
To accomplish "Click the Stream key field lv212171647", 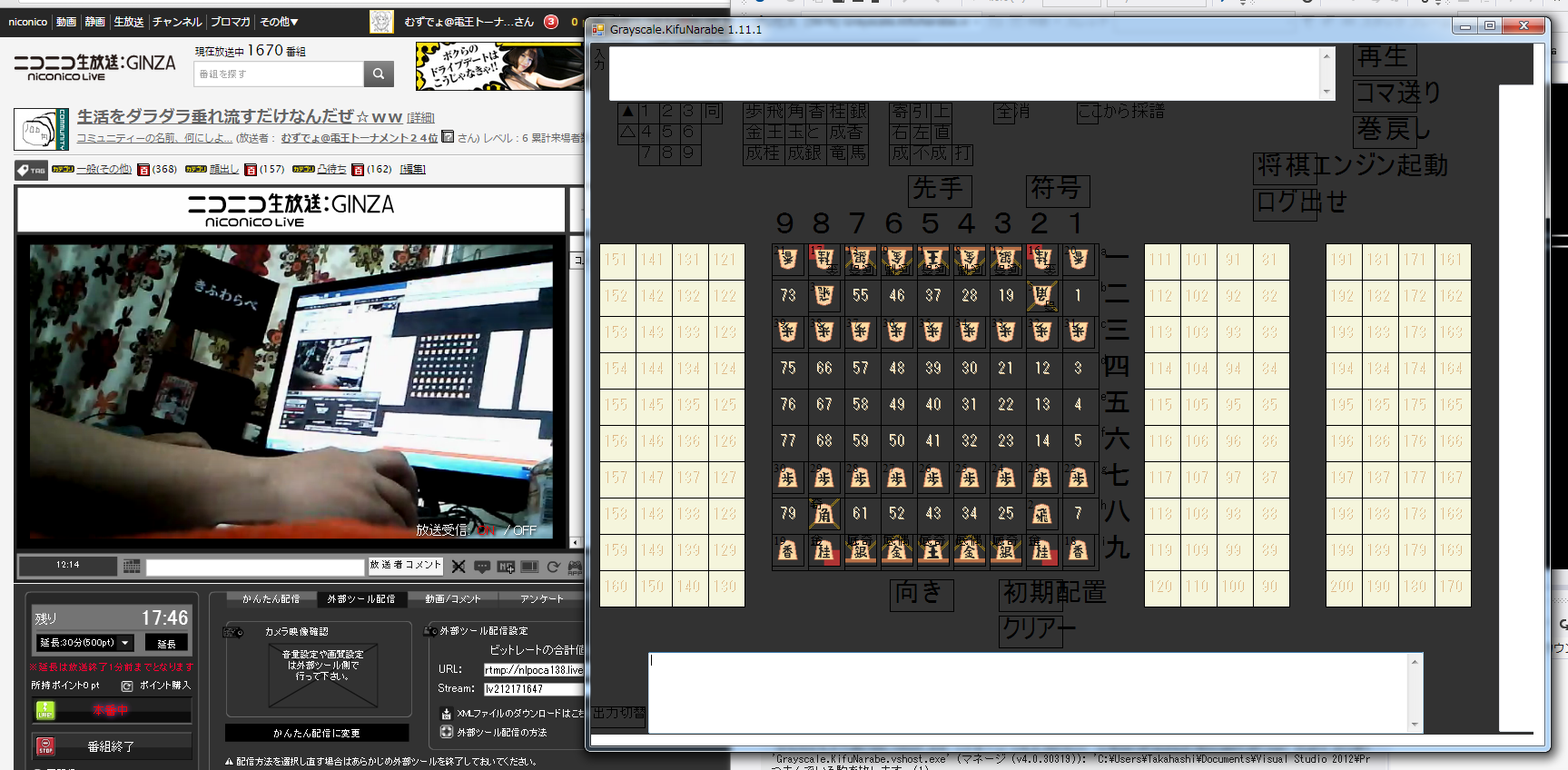I will click(x=534, y=689).
